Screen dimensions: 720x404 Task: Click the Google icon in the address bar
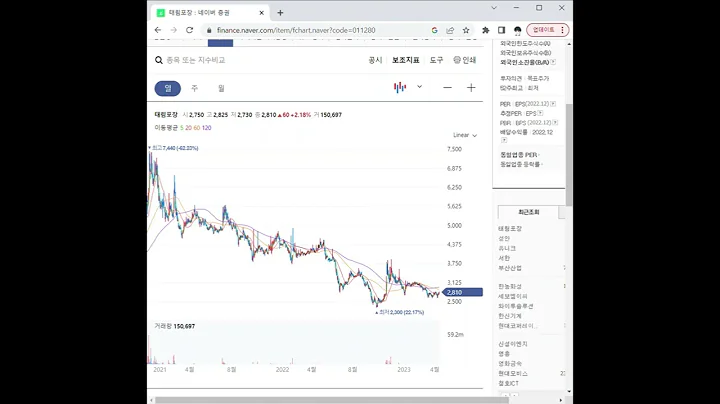point(434,30)
